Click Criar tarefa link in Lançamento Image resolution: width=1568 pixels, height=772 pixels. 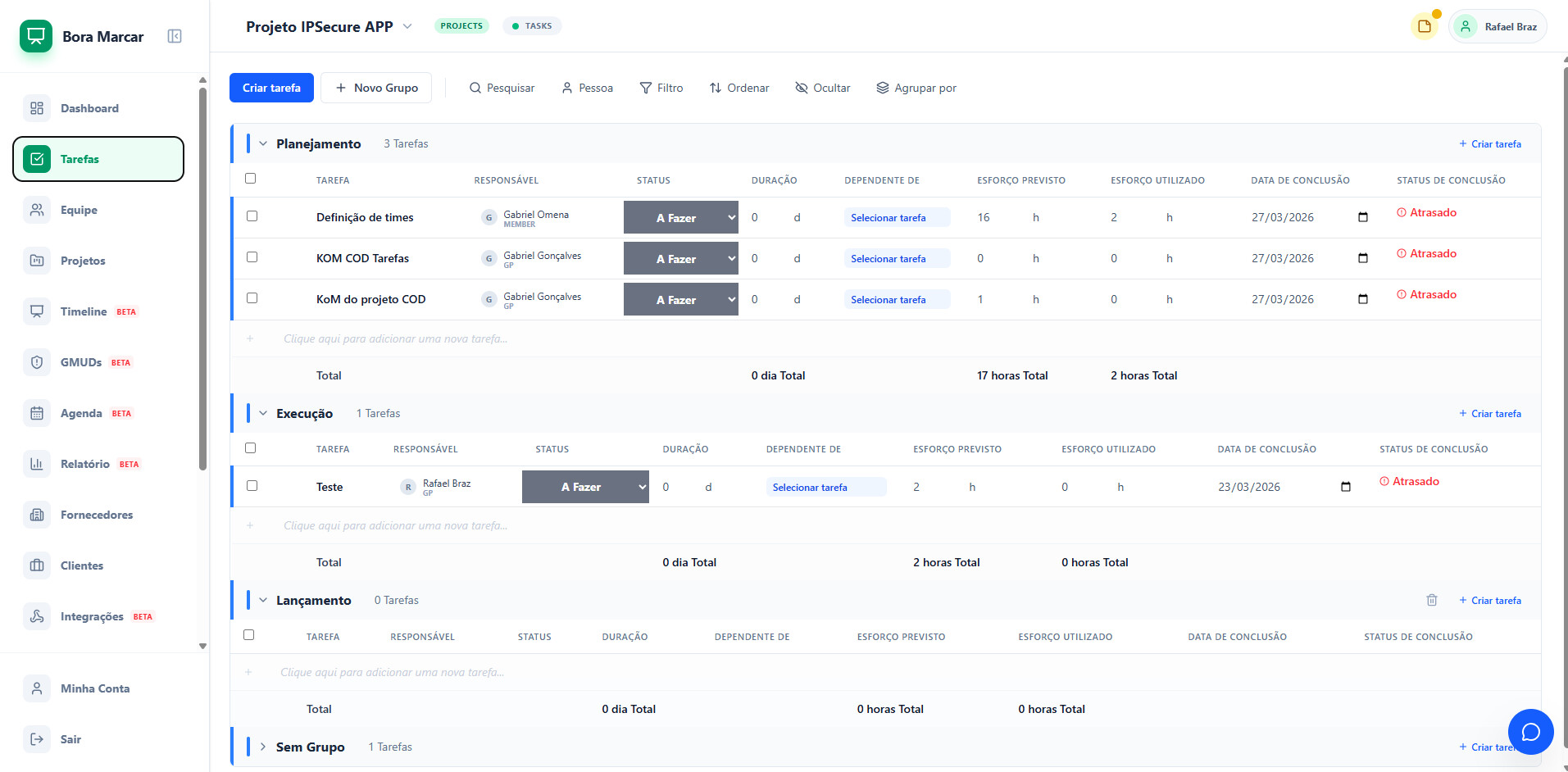tap(1490, 600)
